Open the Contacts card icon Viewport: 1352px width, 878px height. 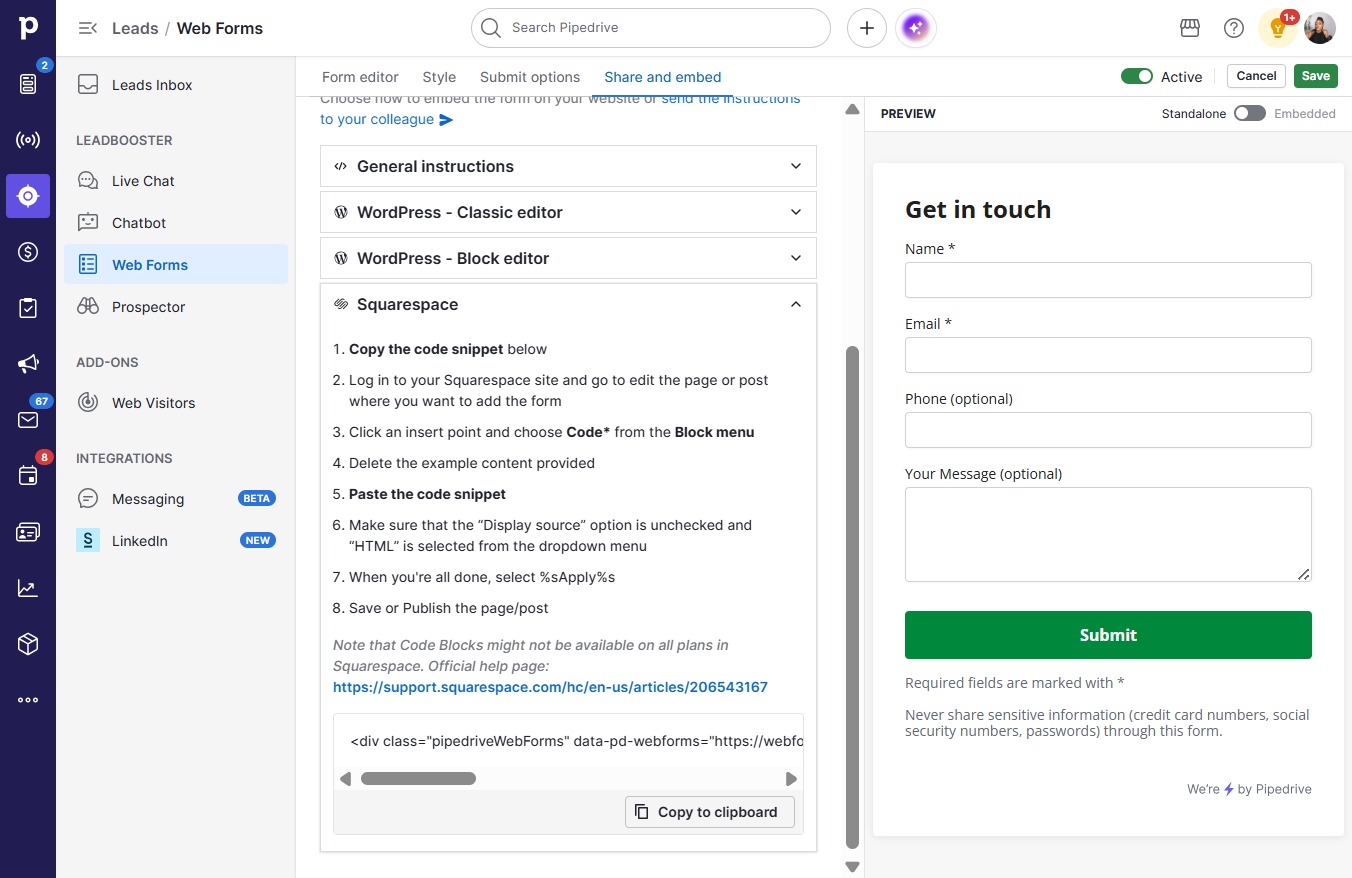coord(28,532)
